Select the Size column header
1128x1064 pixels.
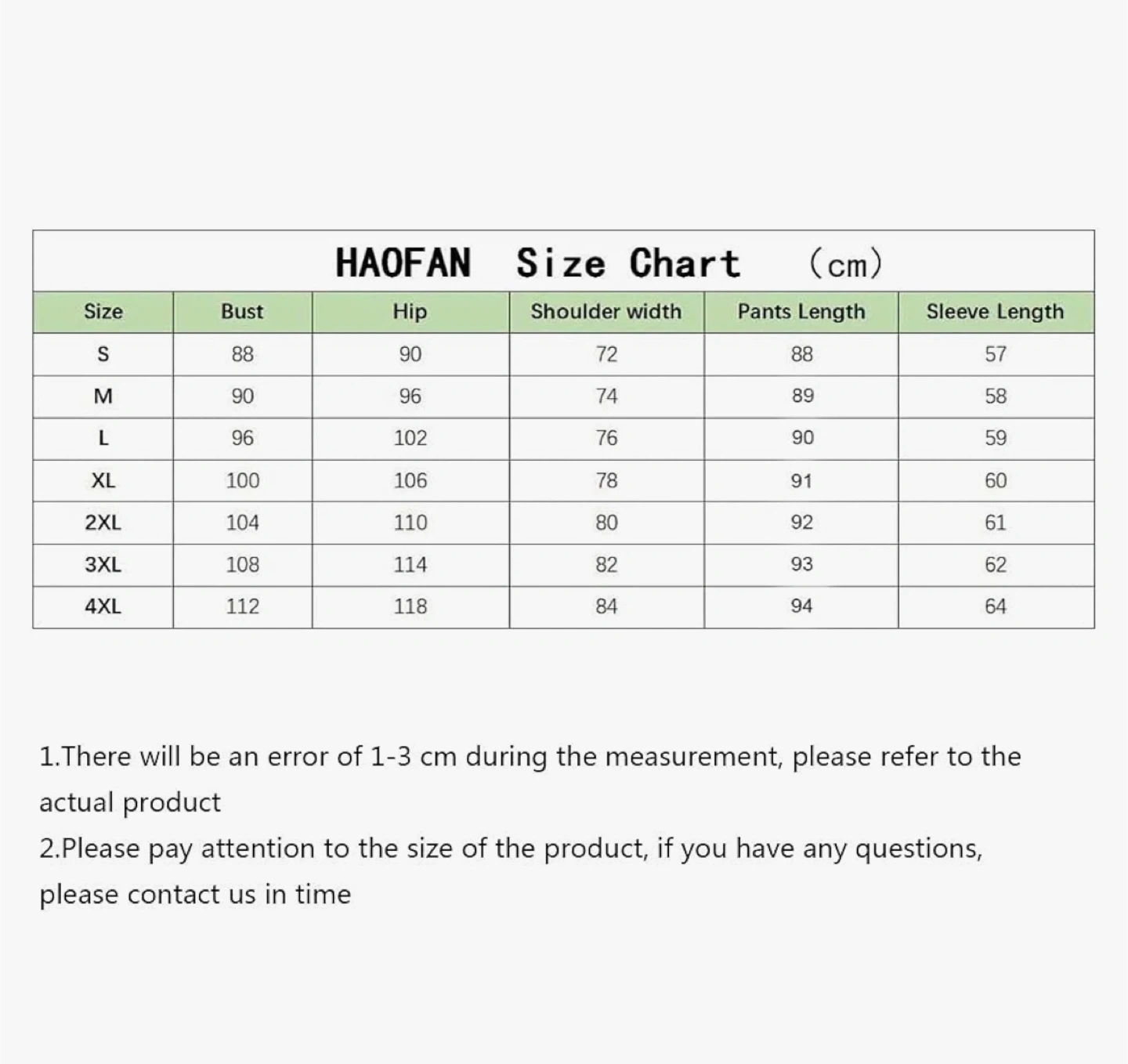(x=103, y=312)
